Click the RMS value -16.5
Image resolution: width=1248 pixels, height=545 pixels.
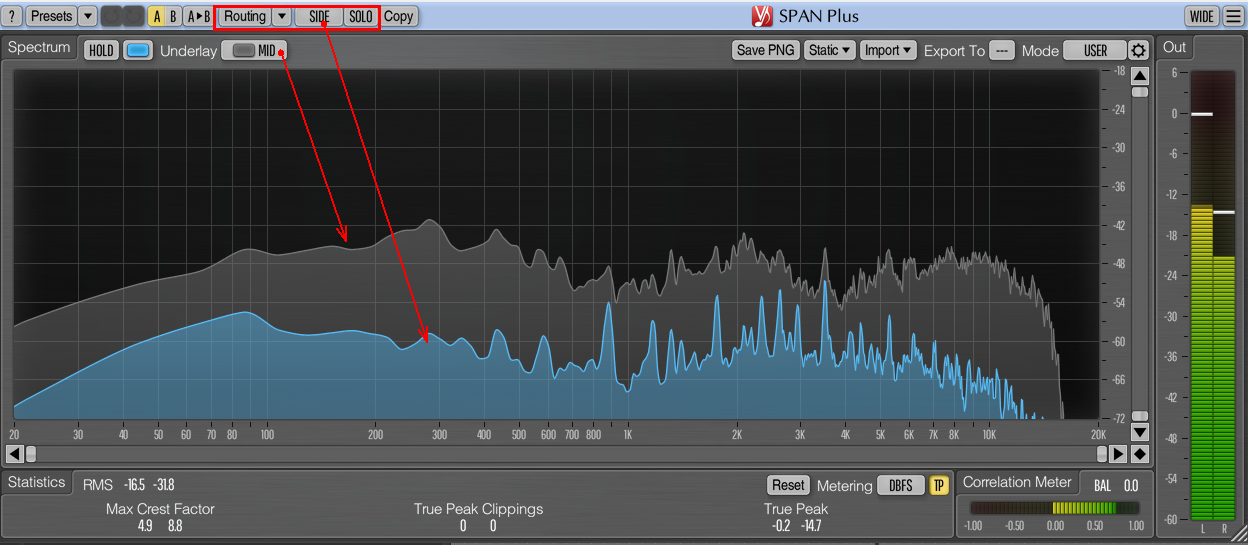pyautogui.click(x=132, y=485)
